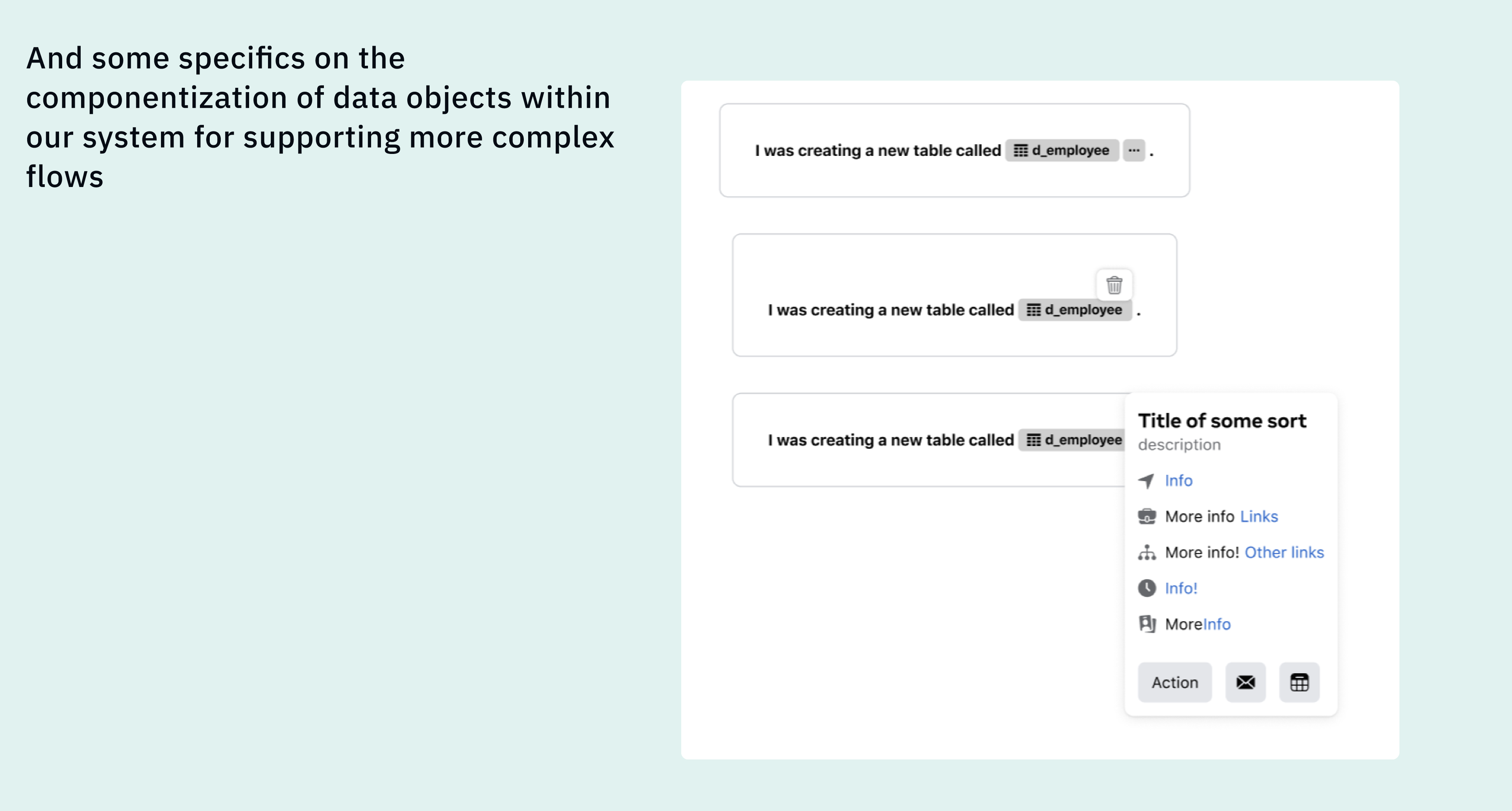Expand the ellipsis button after d_employee
This screenshot has height=811, width=1512.
(1133, 150)
